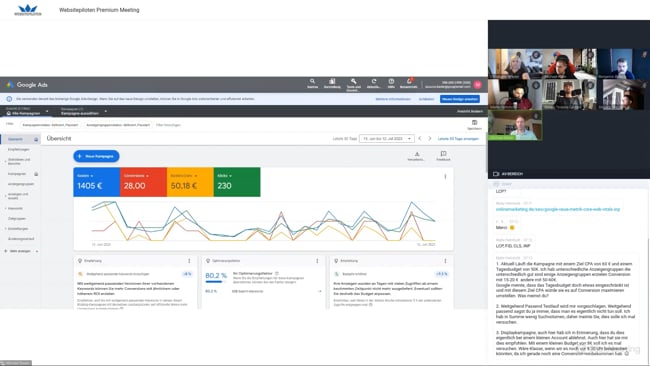Click the account avatar in Google Ads header

(478, 84)
